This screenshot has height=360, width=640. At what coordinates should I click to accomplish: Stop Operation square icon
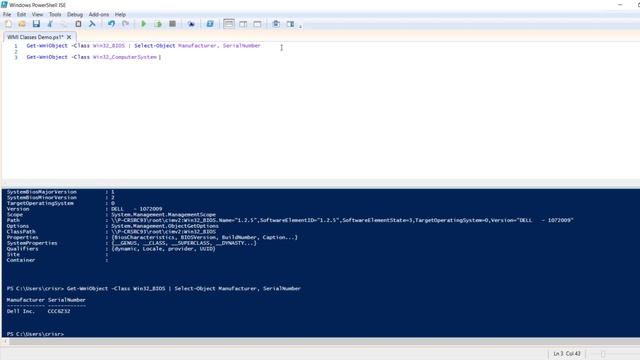click(x=173, y=24)
